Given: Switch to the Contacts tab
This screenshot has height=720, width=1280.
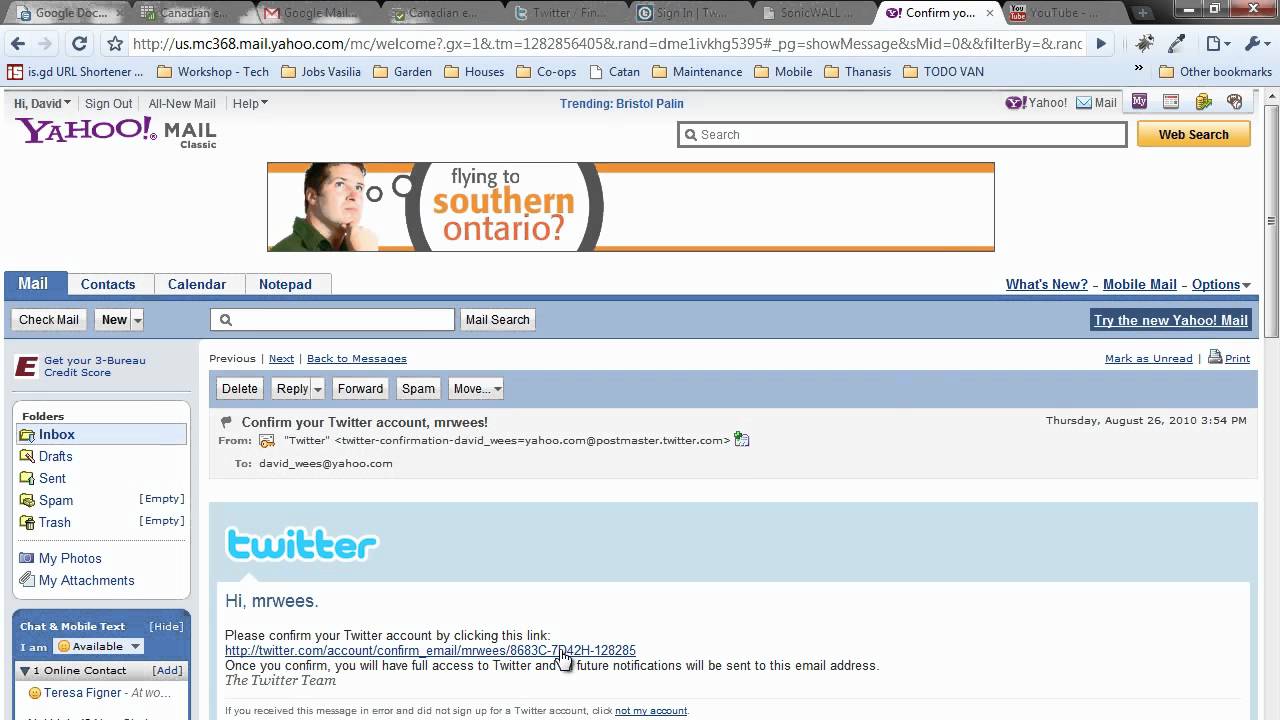Looking at the screenshot, I should pyautogui.click(x=108, y=284).
